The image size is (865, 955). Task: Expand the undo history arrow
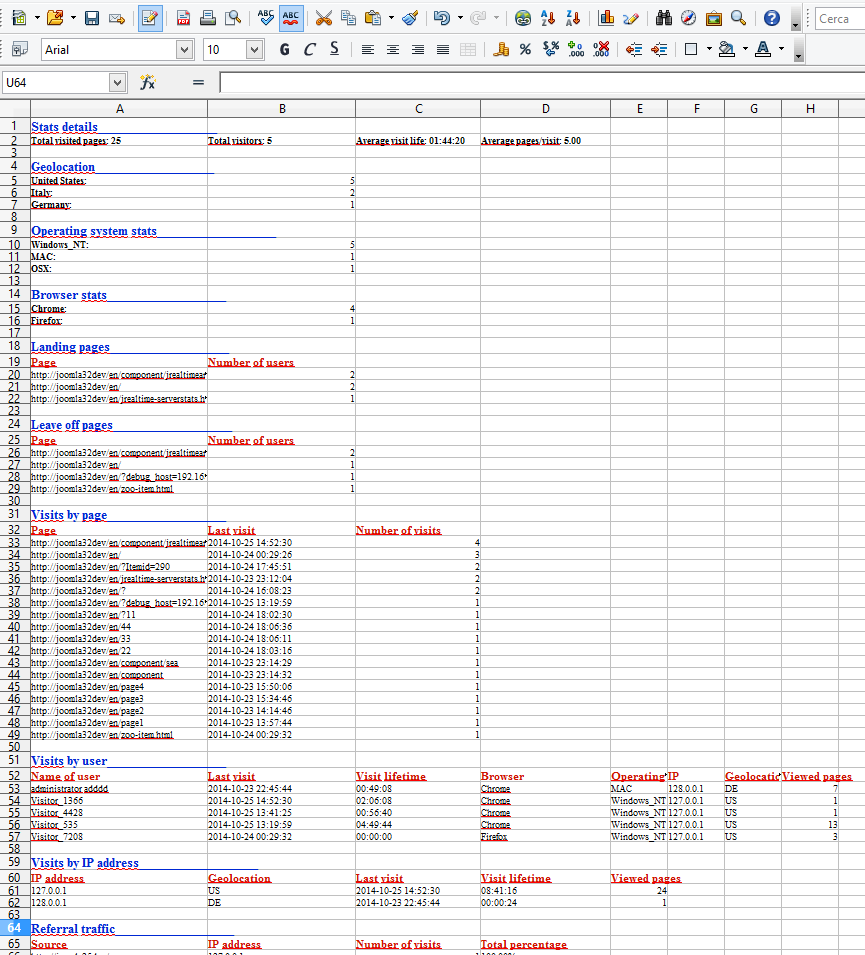460,18
